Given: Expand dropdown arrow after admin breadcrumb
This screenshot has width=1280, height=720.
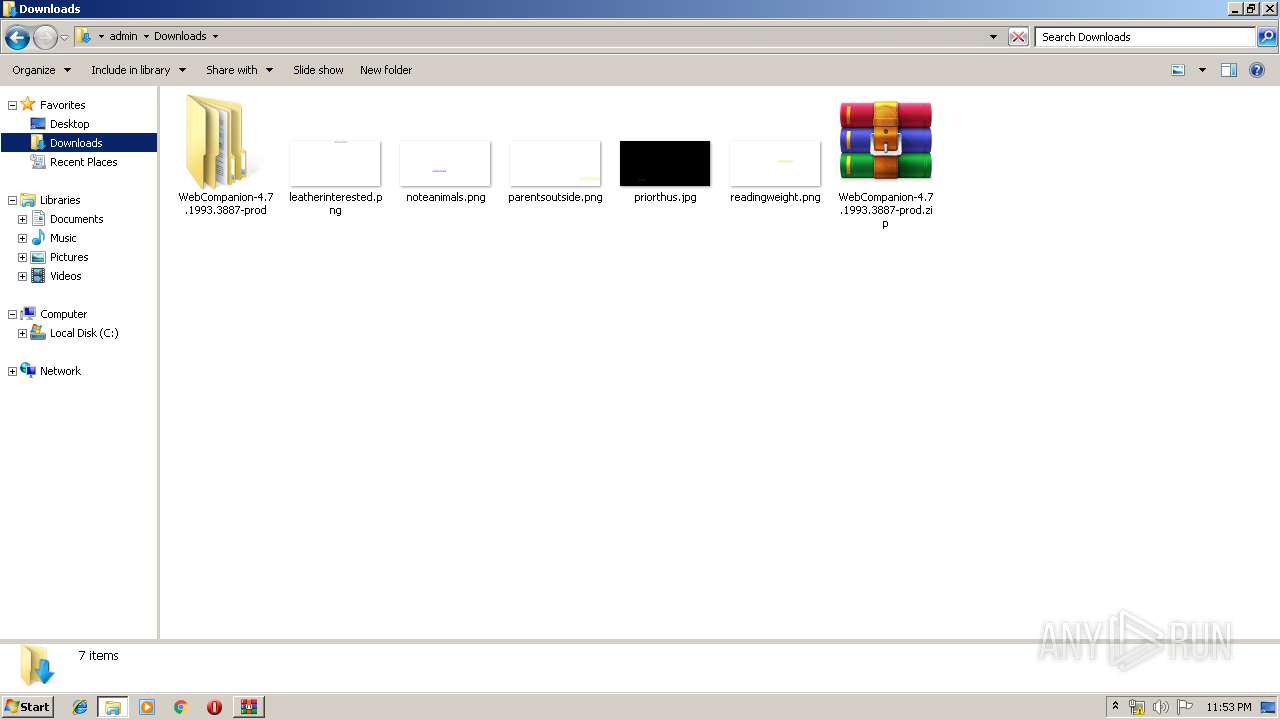Looking at the screenshot, I should point(146,36).
